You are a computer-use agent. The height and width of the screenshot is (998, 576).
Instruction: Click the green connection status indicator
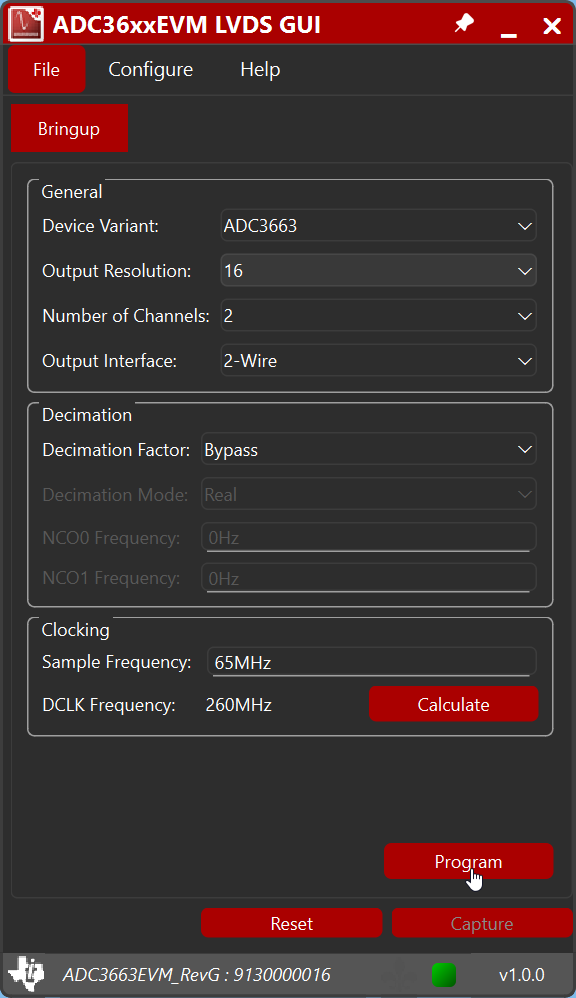tap(443, 974)
